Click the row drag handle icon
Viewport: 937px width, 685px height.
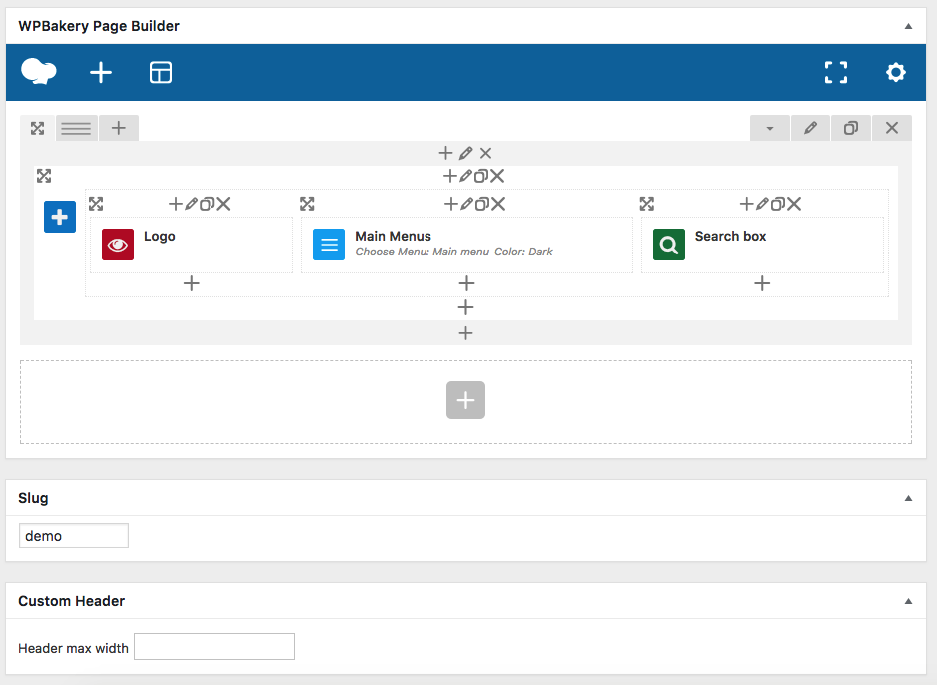(38, 128)
